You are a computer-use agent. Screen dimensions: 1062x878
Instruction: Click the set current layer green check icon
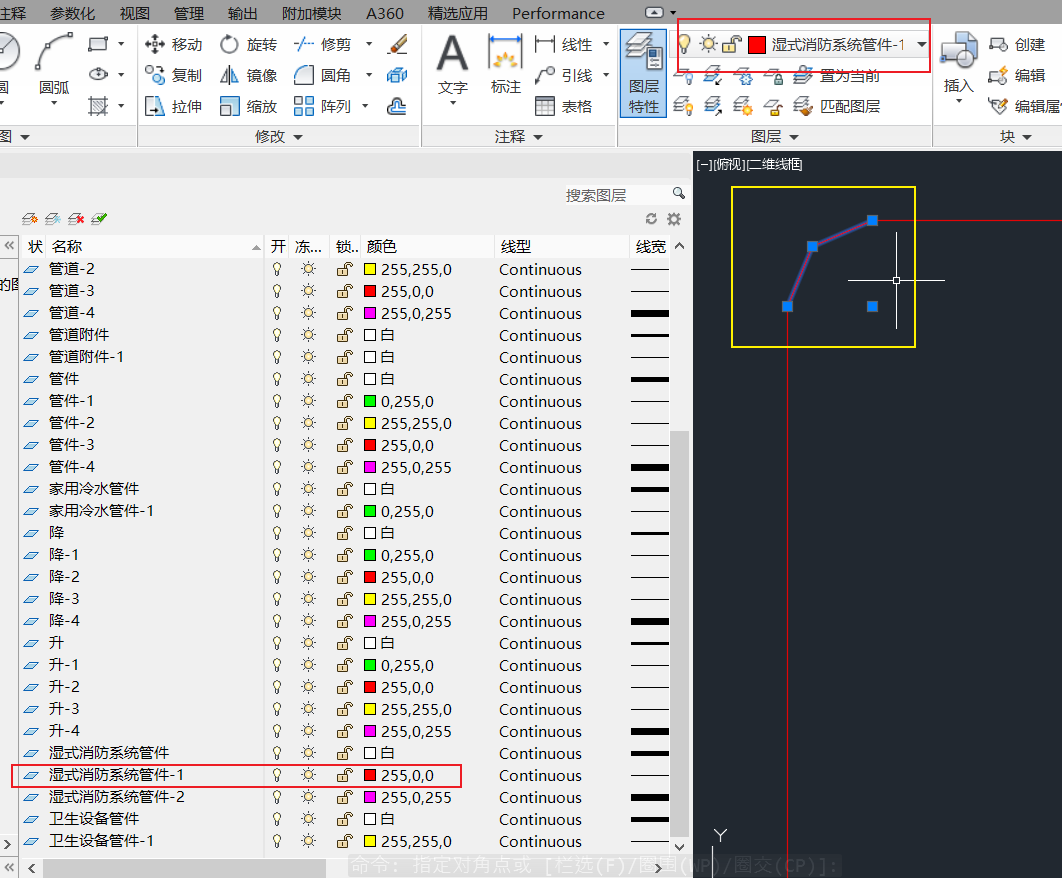click(x=99, y=219)
